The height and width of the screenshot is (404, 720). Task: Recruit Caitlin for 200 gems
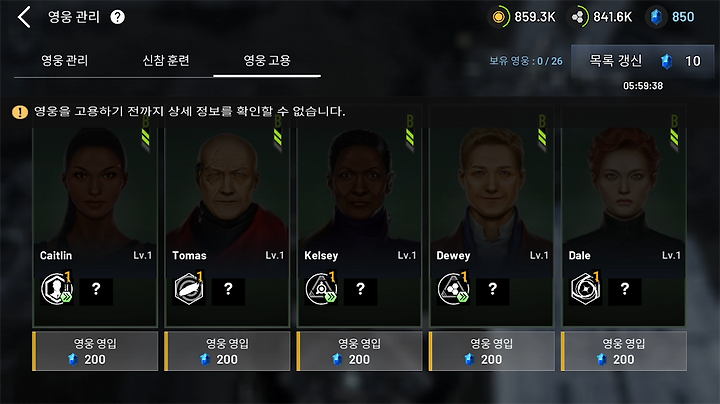95,351
